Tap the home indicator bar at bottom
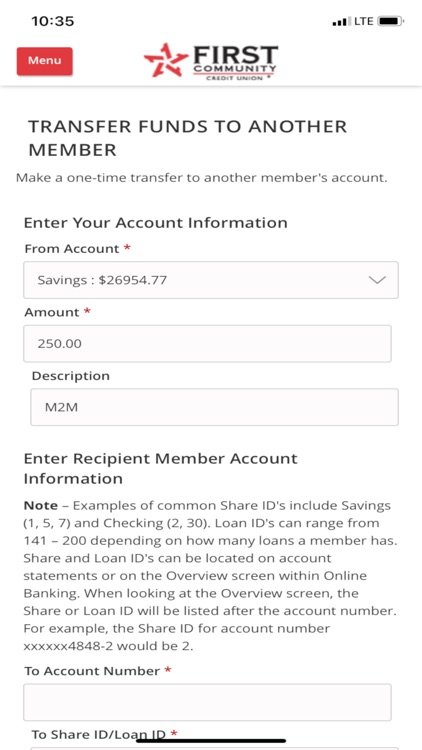The image size is (422, 750). pos(211,741)
